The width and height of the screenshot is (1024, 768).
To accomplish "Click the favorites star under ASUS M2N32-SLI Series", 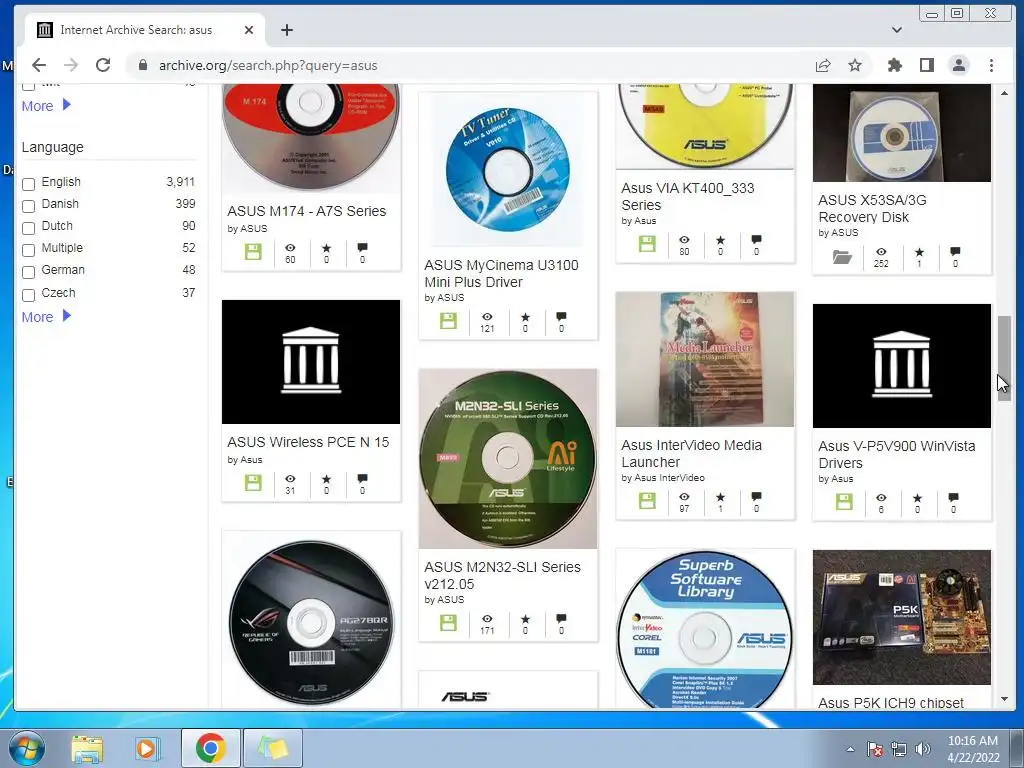I will 525,619.
